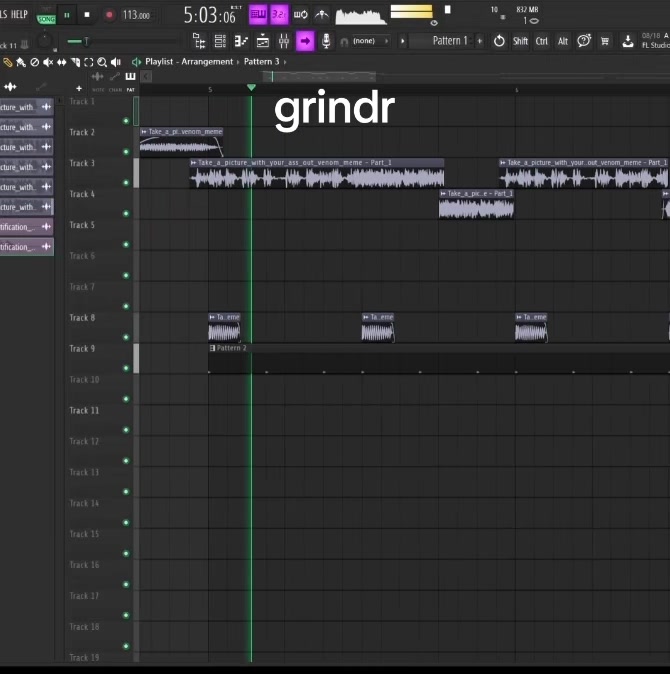The width and height of the screenshot is (670, 674).
Task: Select the Delete tool in playlist toolbar
Action: tap(34, 62)
